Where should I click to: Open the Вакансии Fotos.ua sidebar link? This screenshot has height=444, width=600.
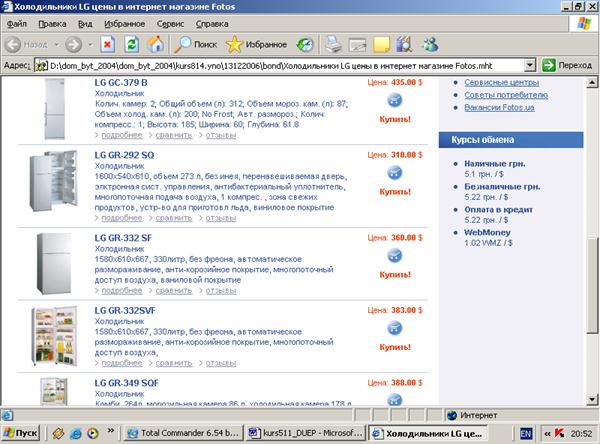tap(499, 108)
